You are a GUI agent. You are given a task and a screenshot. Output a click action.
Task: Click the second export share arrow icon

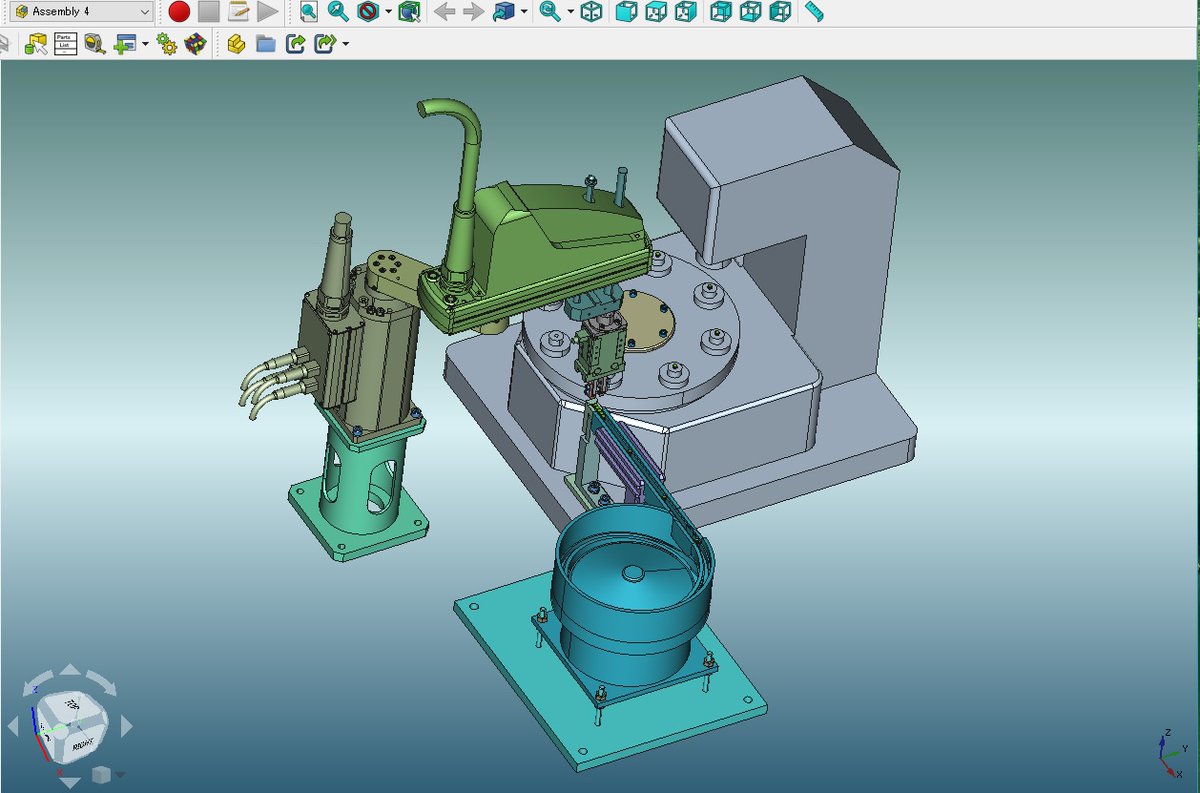coord(324,44)
